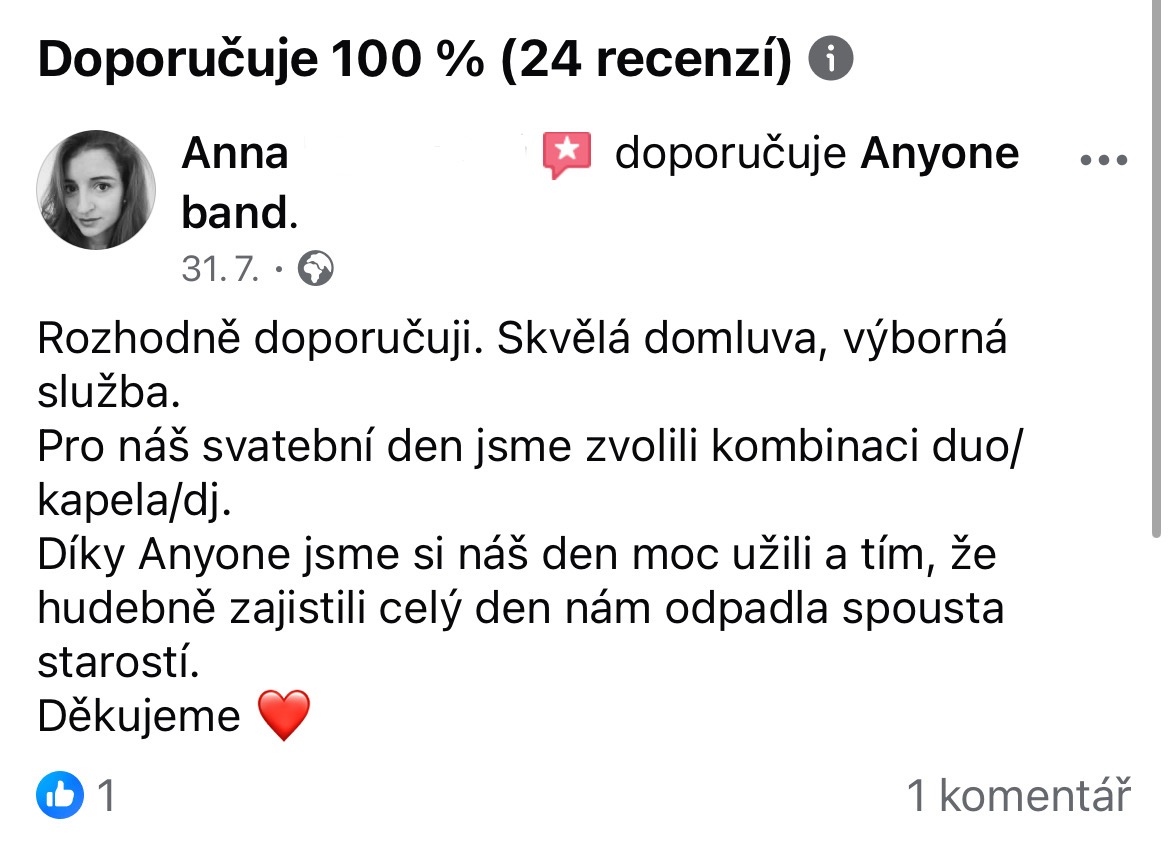Screen dimensions: 1170x850
Task: Click the post date "31. 7."
Action: [220, 268]
